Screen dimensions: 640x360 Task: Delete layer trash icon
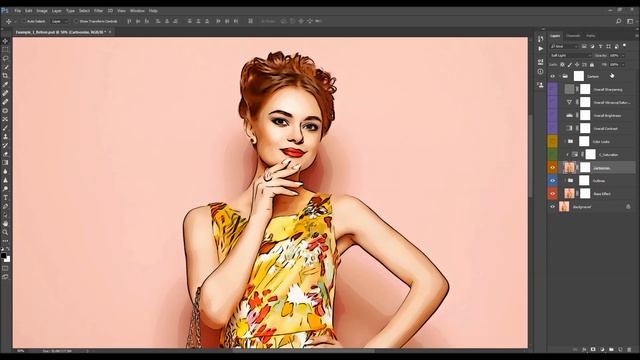tap(629, 349)
